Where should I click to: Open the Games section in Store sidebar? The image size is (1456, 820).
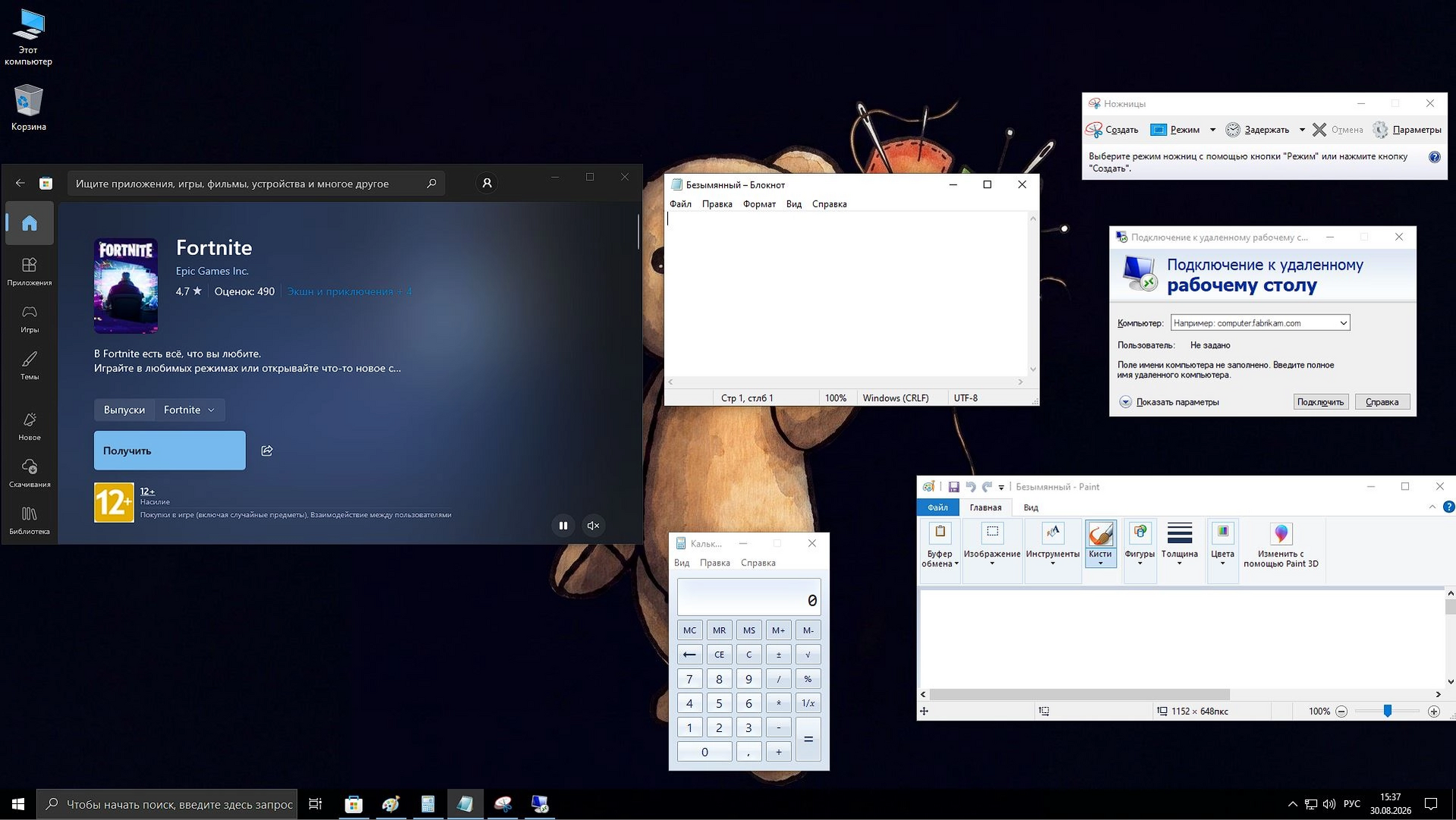30,319
